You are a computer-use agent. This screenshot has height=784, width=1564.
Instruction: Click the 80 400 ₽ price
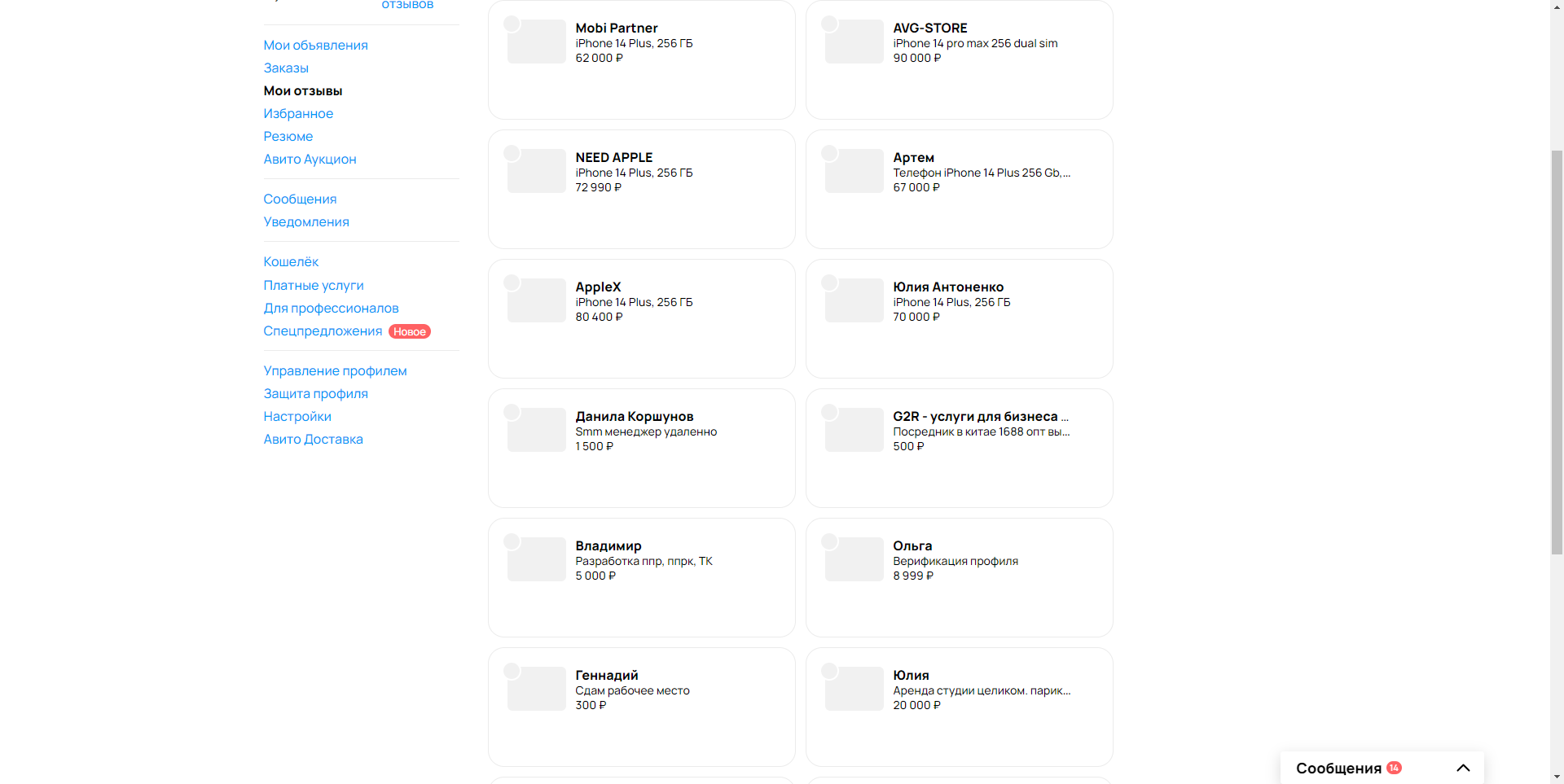click(599, 317)
